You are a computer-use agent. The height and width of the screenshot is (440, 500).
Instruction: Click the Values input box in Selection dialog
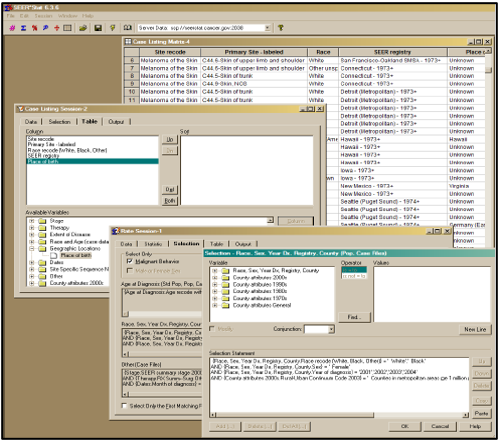432,294
